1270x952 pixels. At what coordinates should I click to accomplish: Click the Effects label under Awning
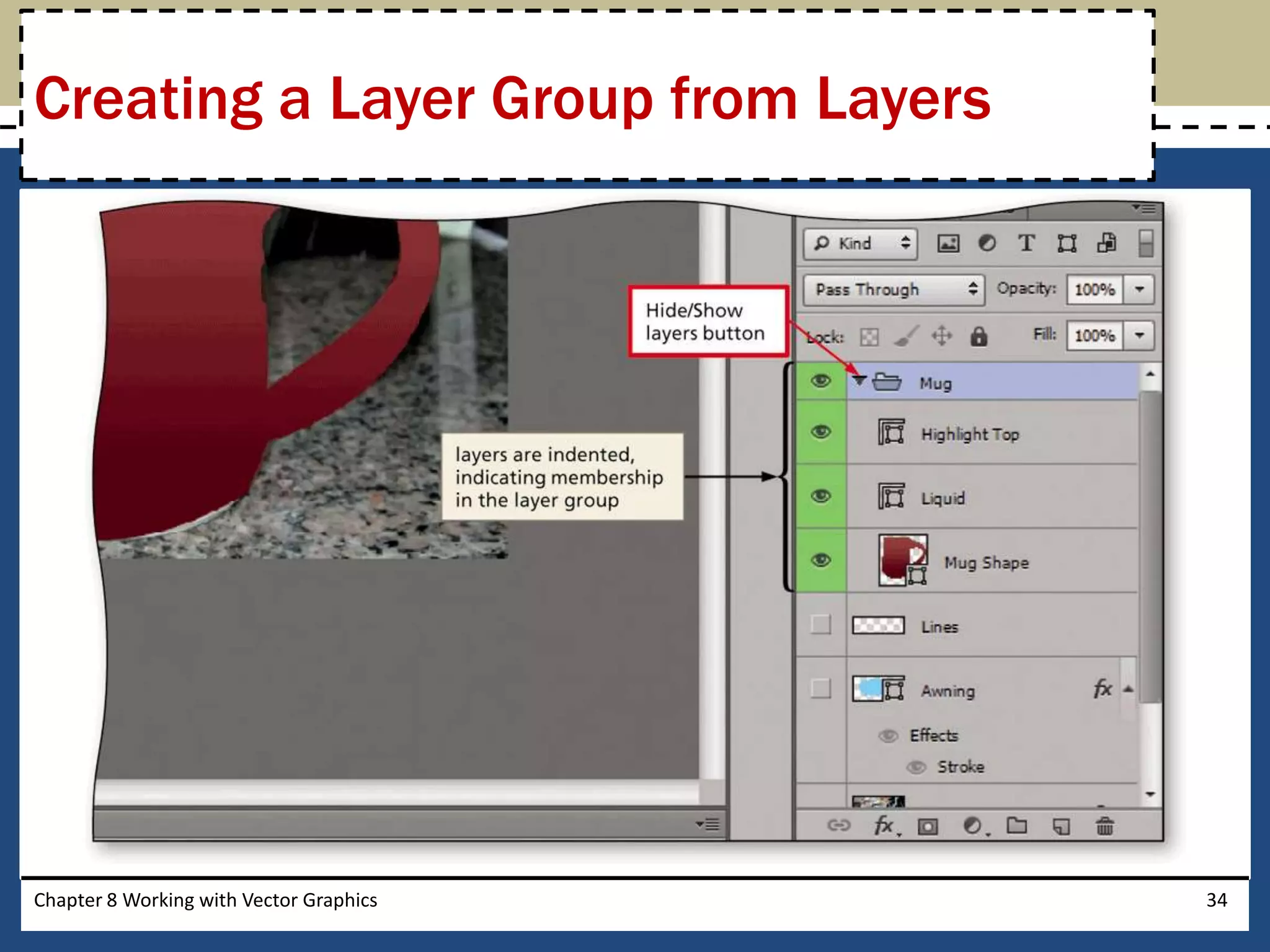[x=934, y=736]
